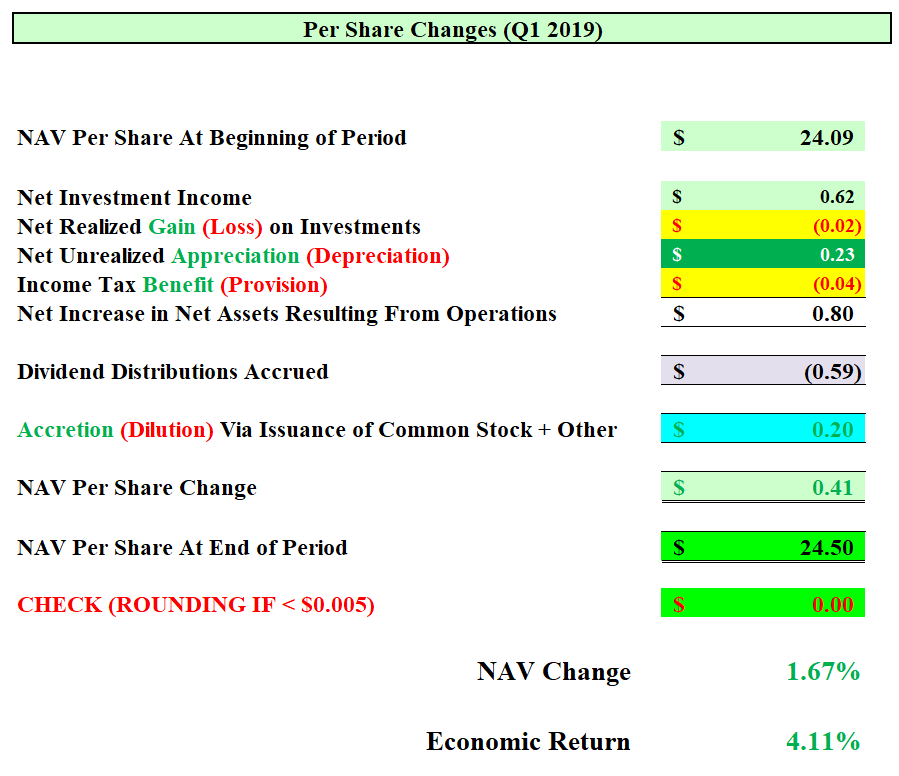This screenshot has height=776, width=899.
Task: Click the 'NAV Per Share Change' label
Action: click(136, 488)
